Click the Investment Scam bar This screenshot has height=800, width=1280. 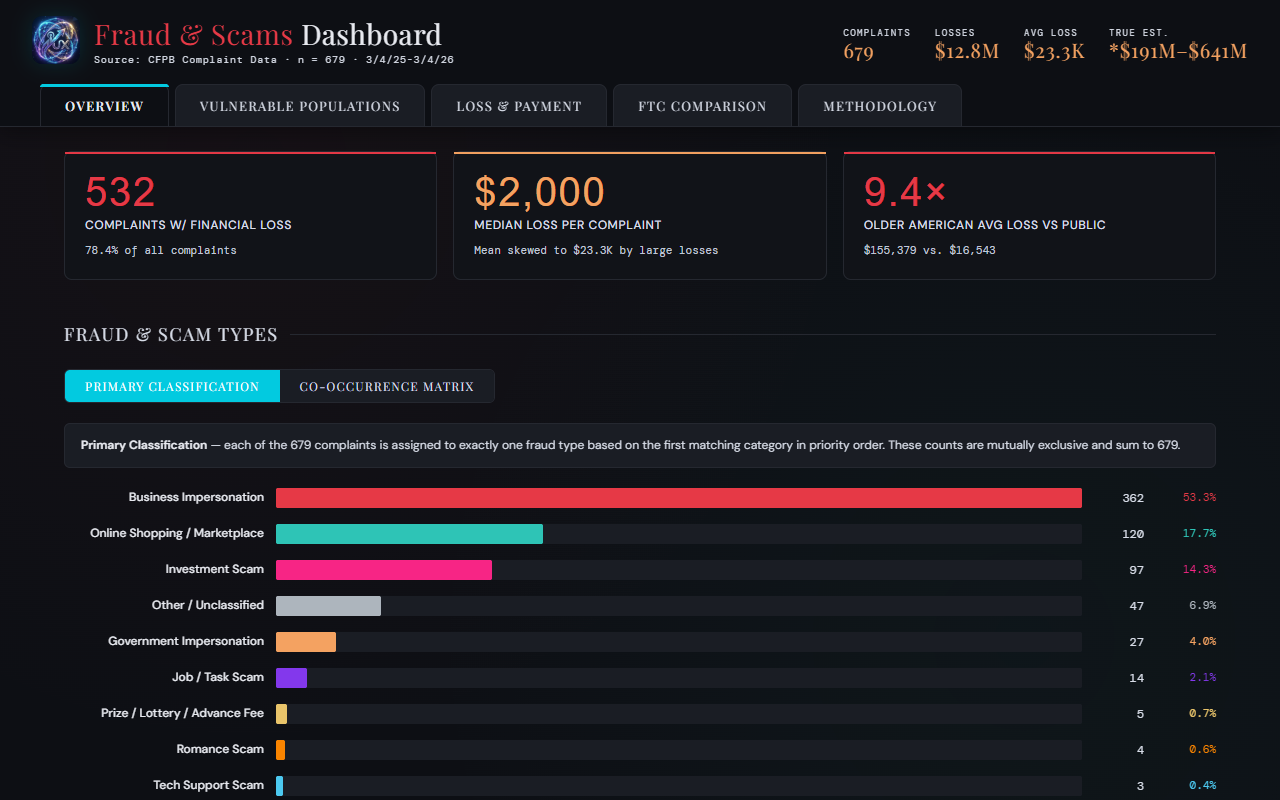tap(383, 569)
